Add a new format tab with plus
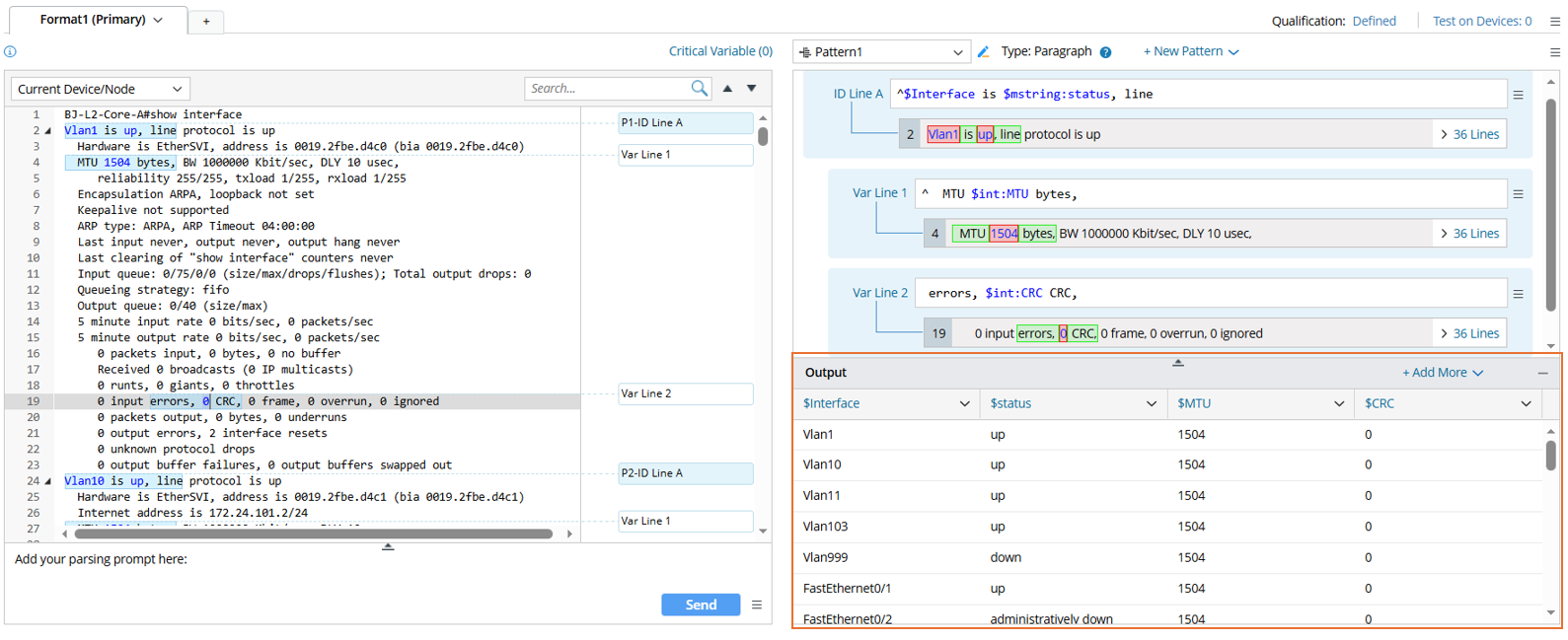The width and height of the screenshot is (1568, 640). 206,21
